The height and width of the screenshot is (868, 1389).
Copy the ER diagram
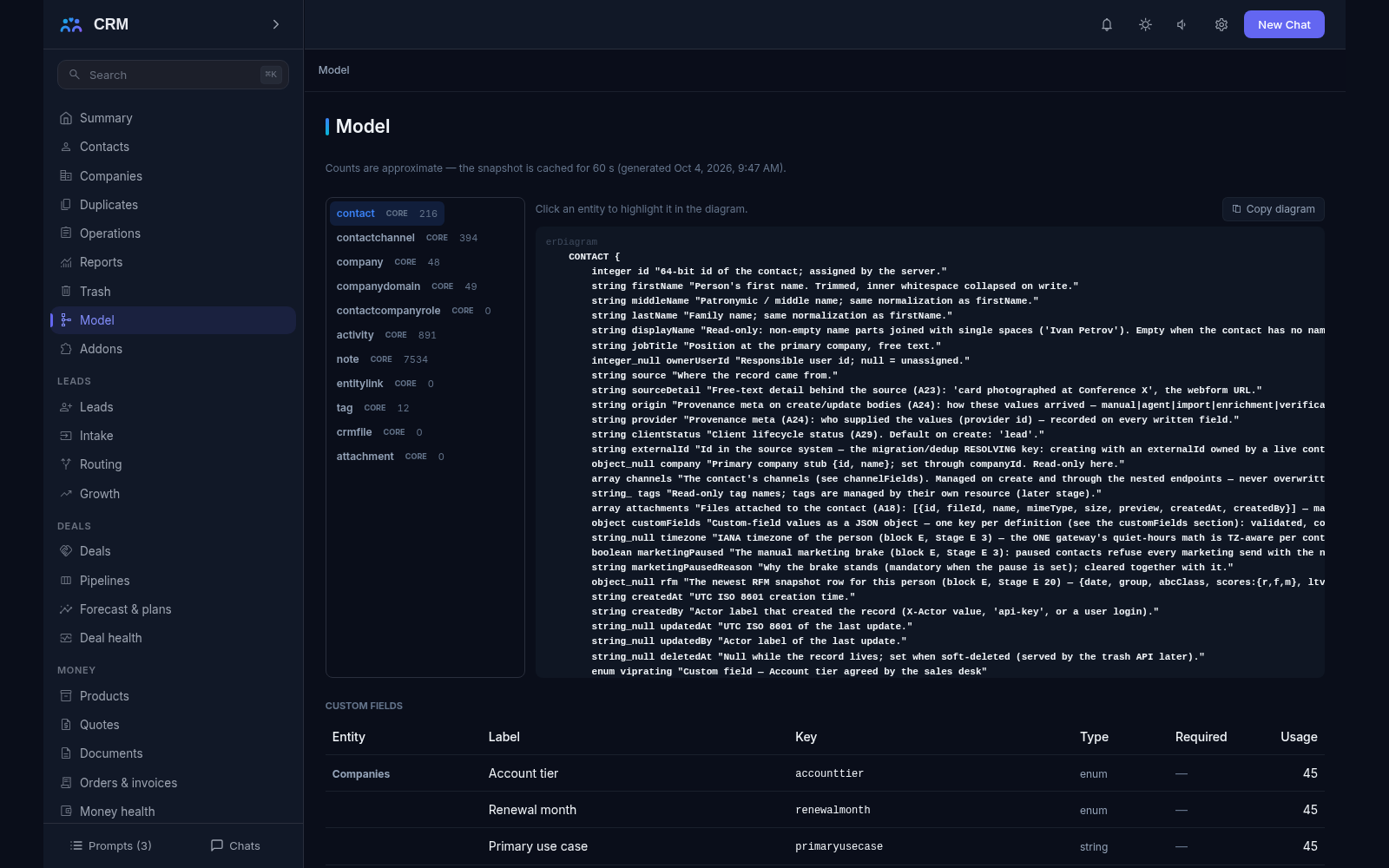[1274, 209]
